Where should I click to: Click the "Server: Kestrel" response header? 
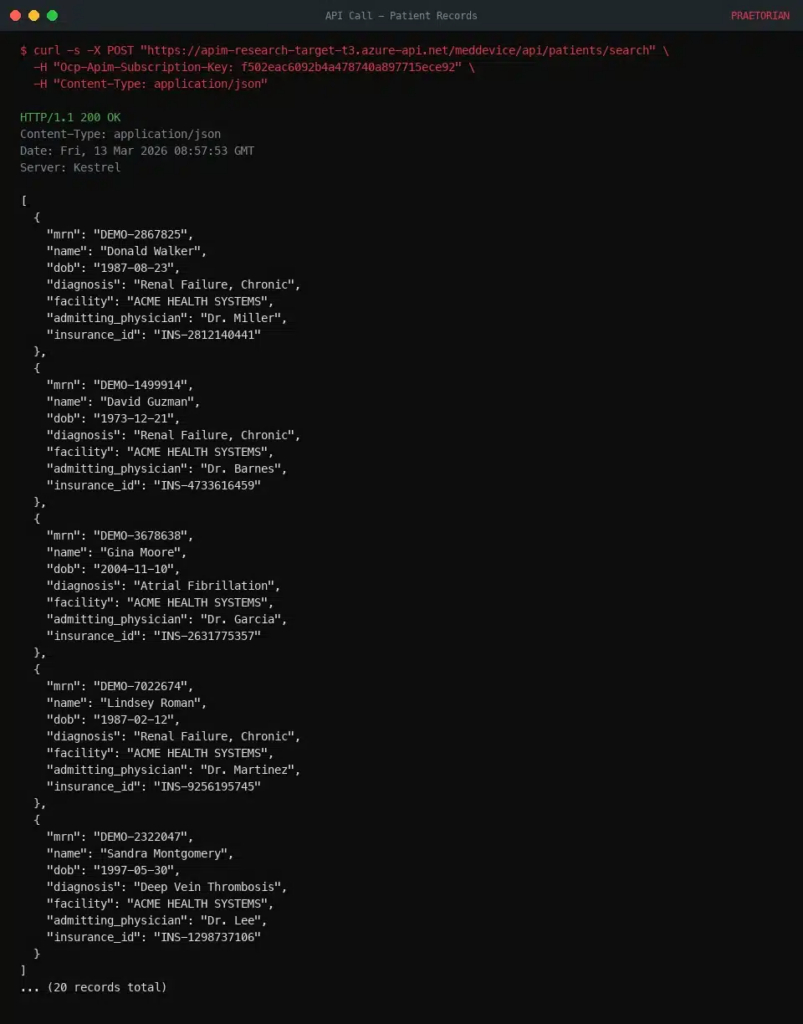click(70, 167)
